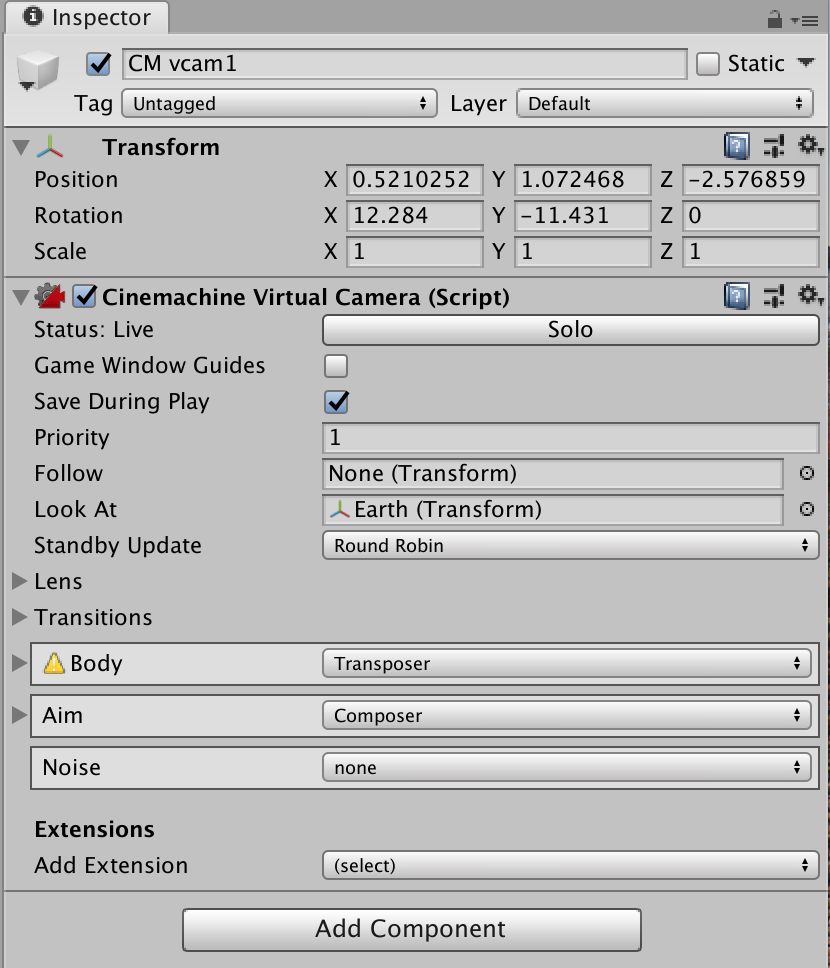Screen dimensions: 830x968
Task: Open the Tag dropdown showing Untagged
Action: pos(279,103)
